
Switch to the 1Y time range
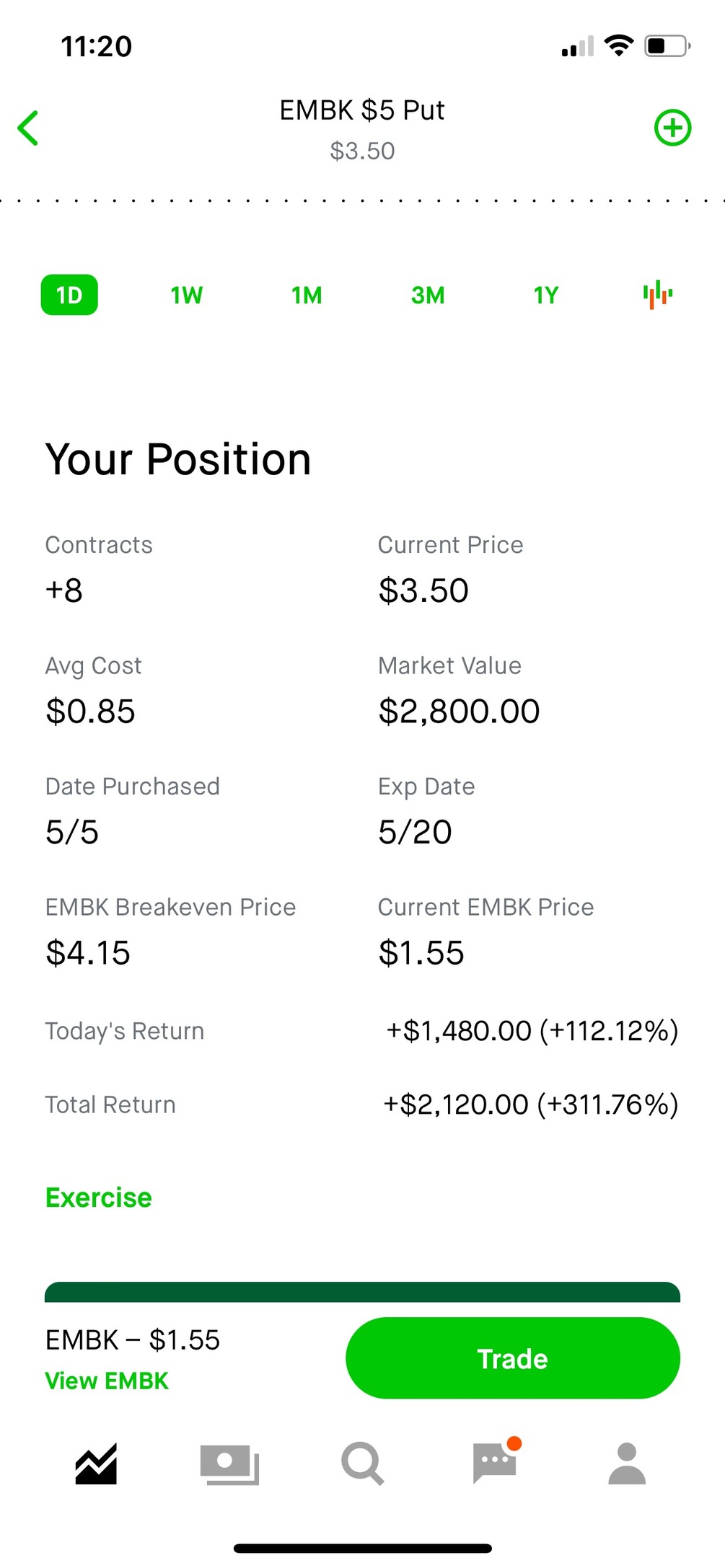[546, 295]
